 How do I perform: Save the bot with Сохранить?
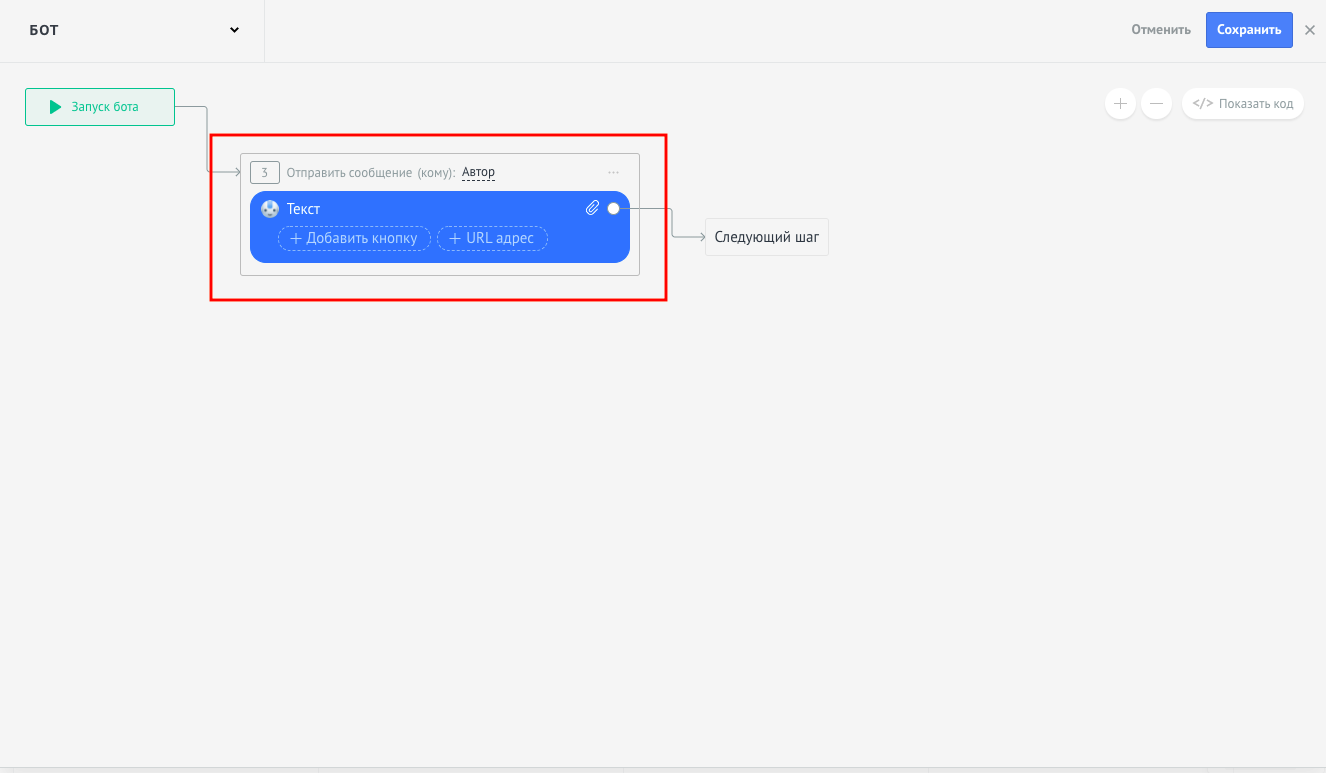1249,30
